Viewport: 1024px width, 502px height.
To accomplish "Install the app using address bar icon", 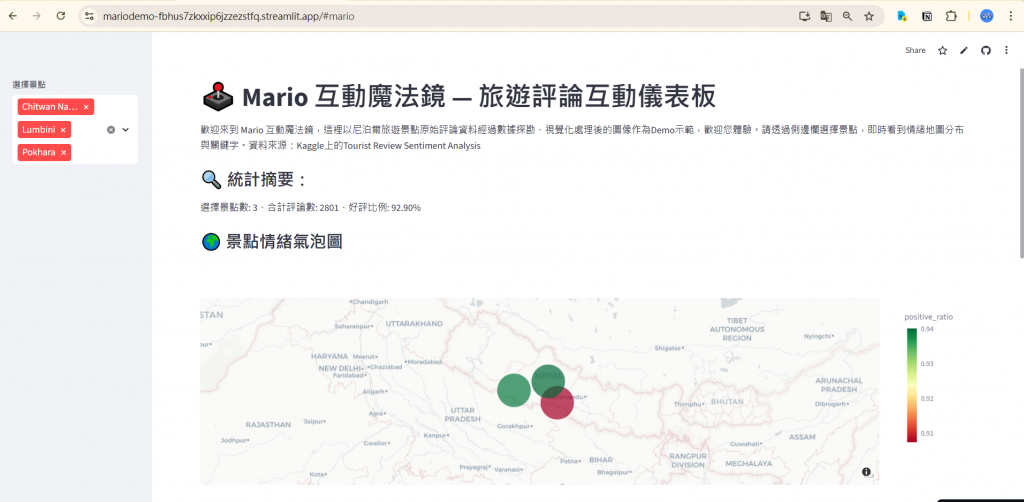I will (x=805, y=16).
